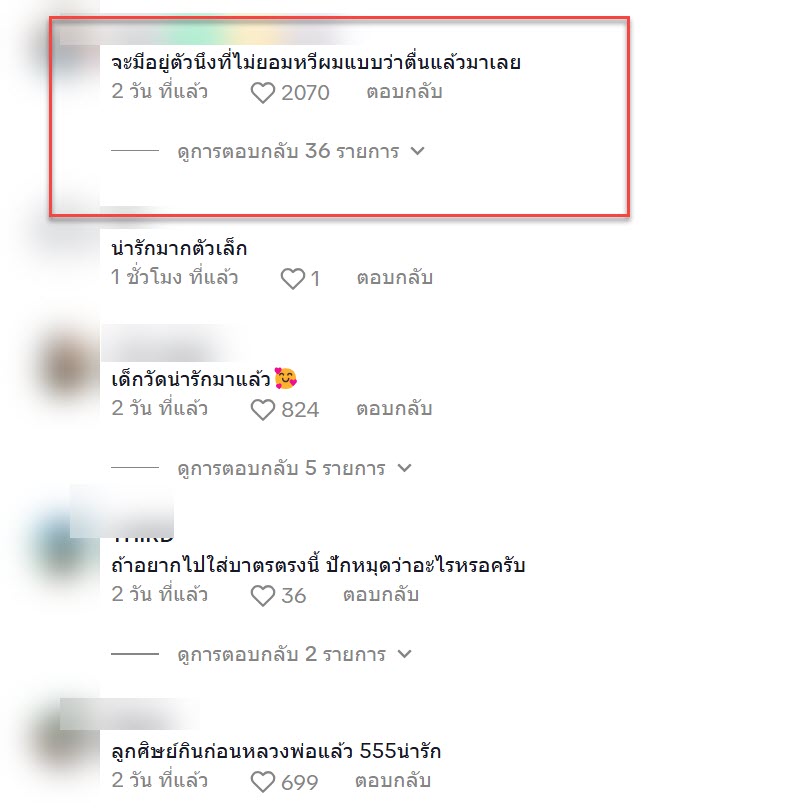Viewport: 794px width, 808px height.
Task: Expand the 2 replies thread
Action: point(294,654)
